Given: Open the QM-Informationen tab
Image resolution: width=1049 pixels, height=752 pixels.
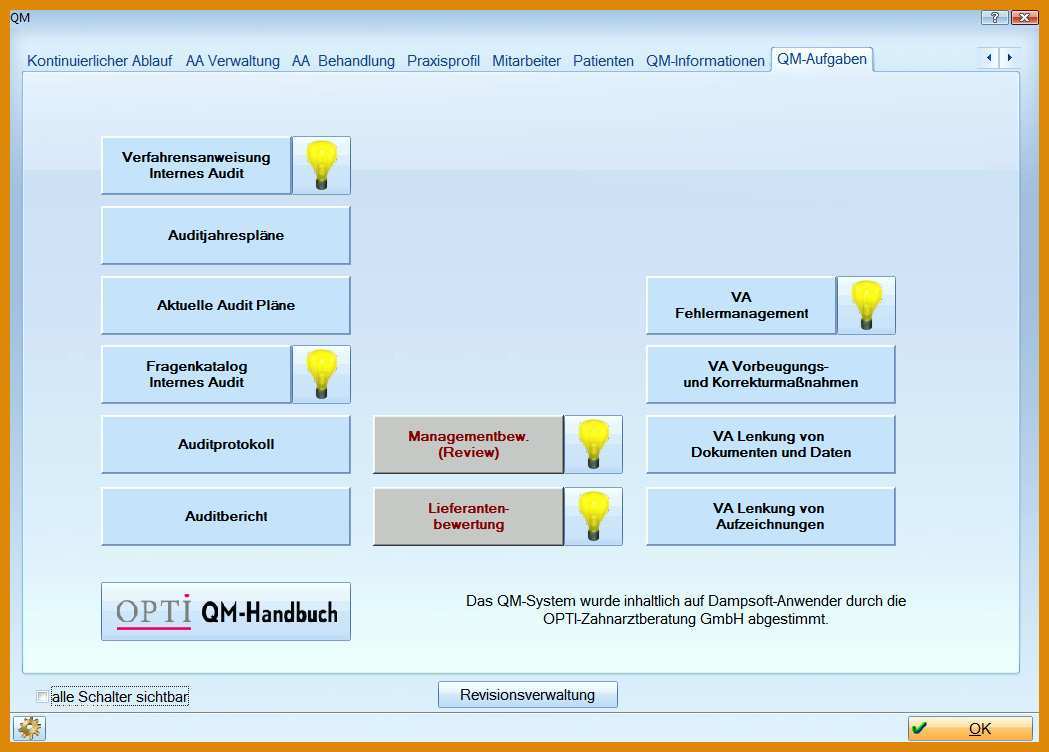Looking at the screenshot, I should [705, 61].
